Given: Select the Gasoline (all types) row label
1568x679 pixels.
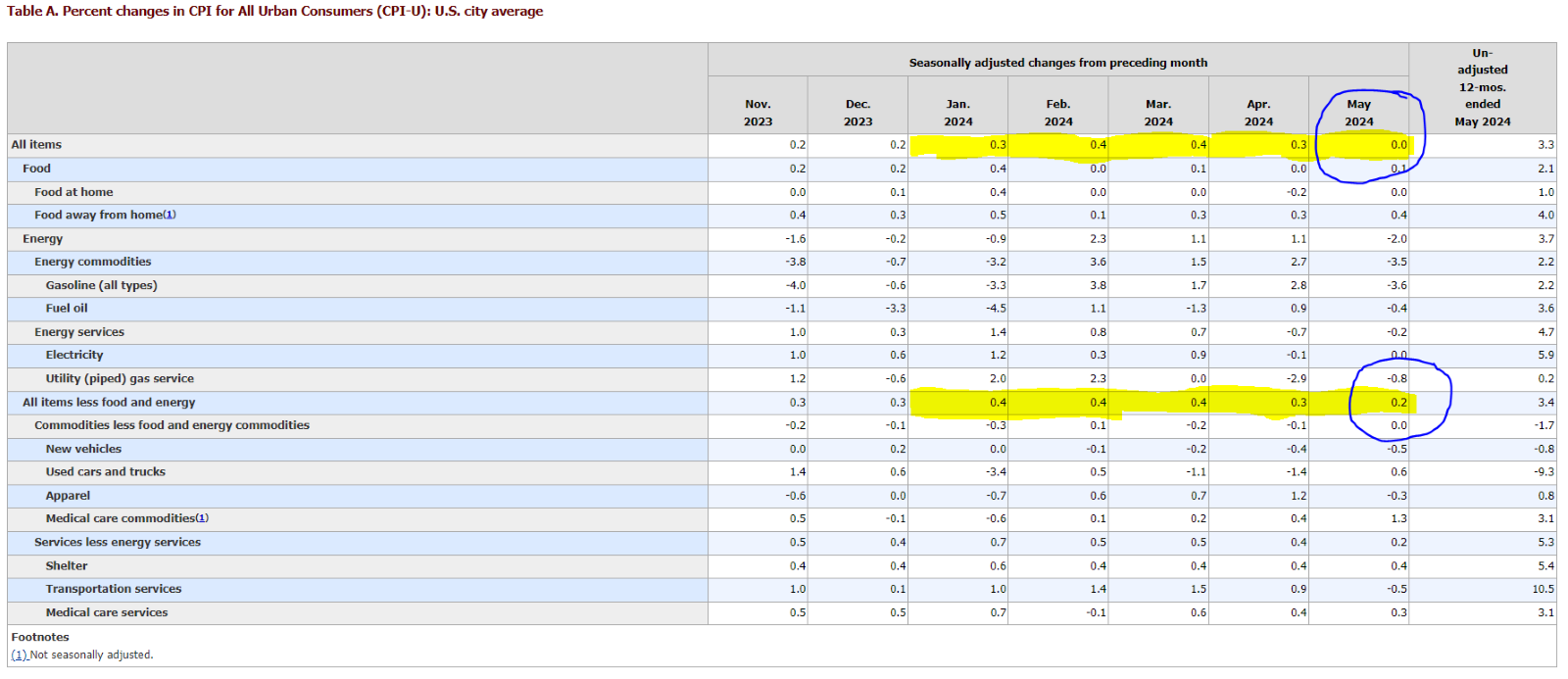Looking at the screenshot, I should [101, 285].
